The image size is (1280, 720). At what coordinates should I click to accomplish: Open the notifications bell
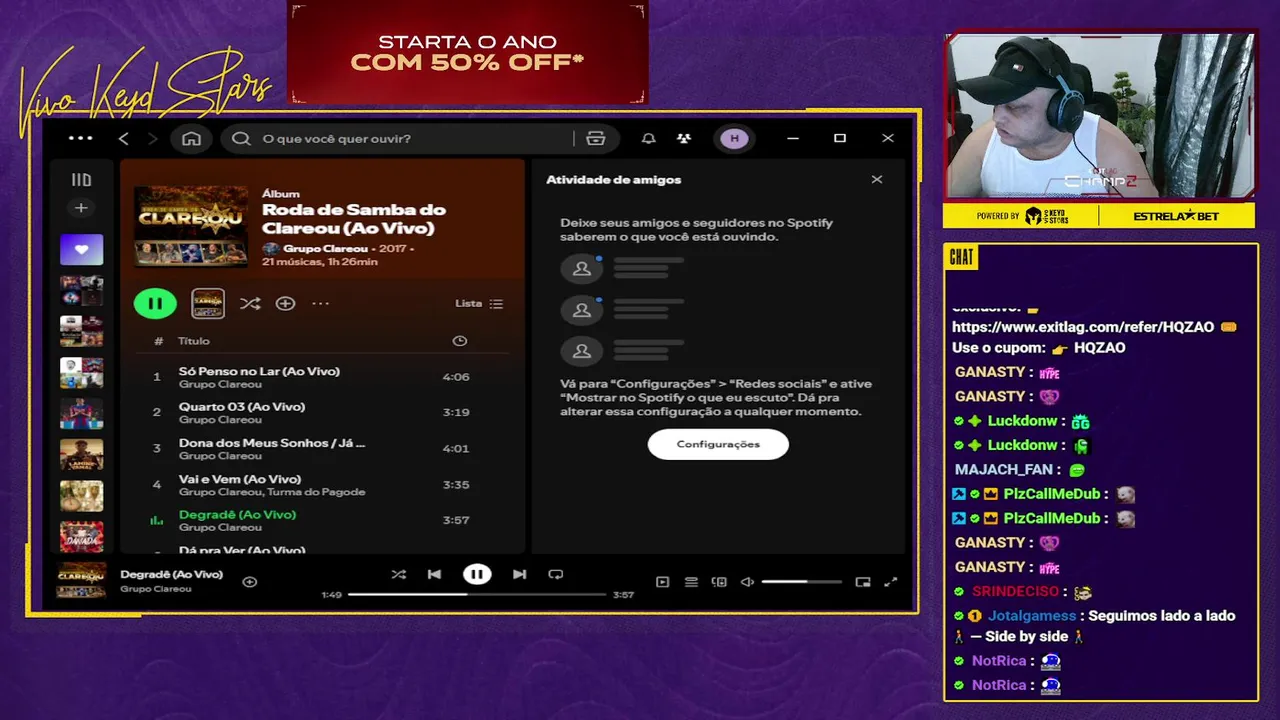(x=648, y=138)
